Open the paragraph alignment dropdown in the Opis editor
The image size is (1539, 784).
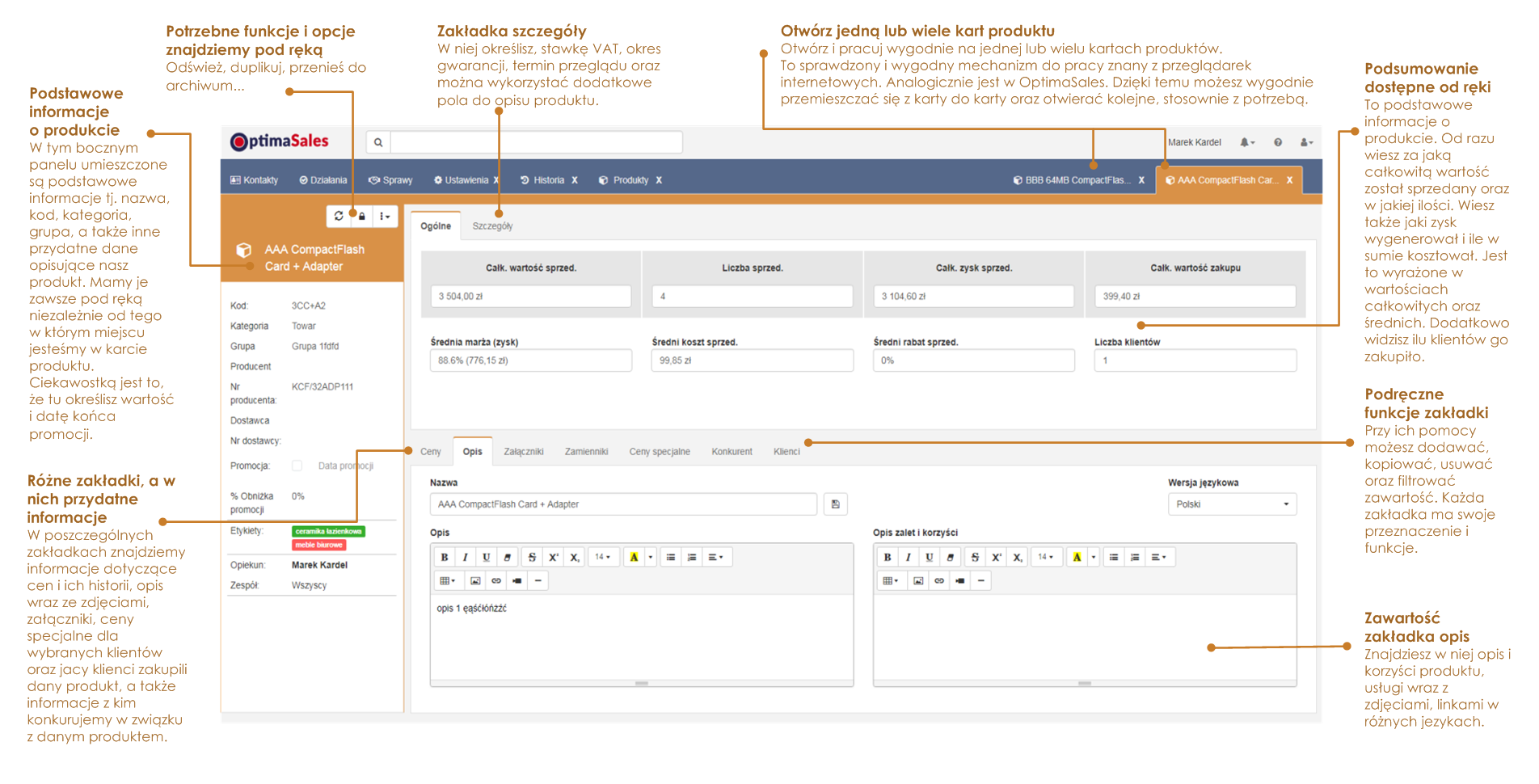[x=716, y=557]
